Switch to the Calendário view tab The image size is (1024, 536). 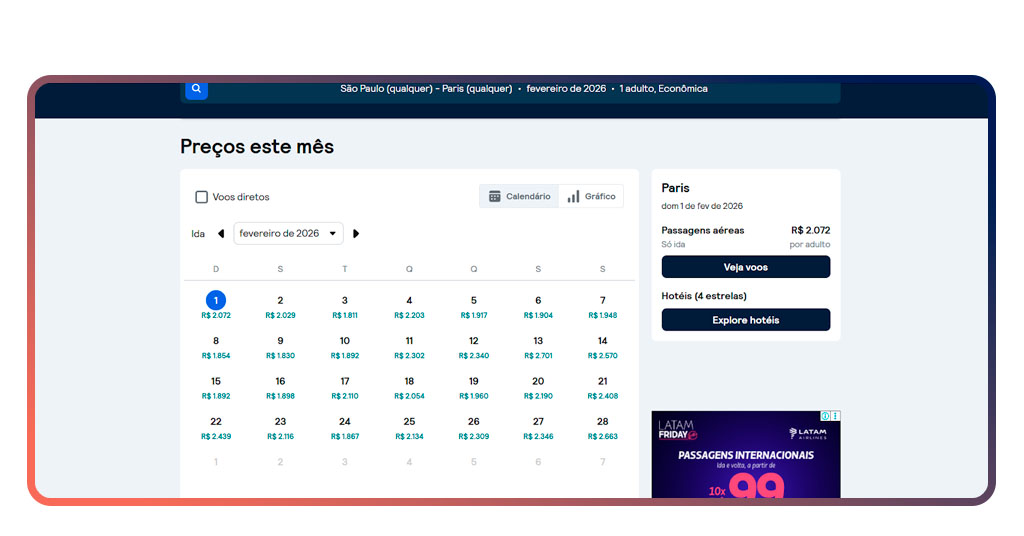[519, 197]
